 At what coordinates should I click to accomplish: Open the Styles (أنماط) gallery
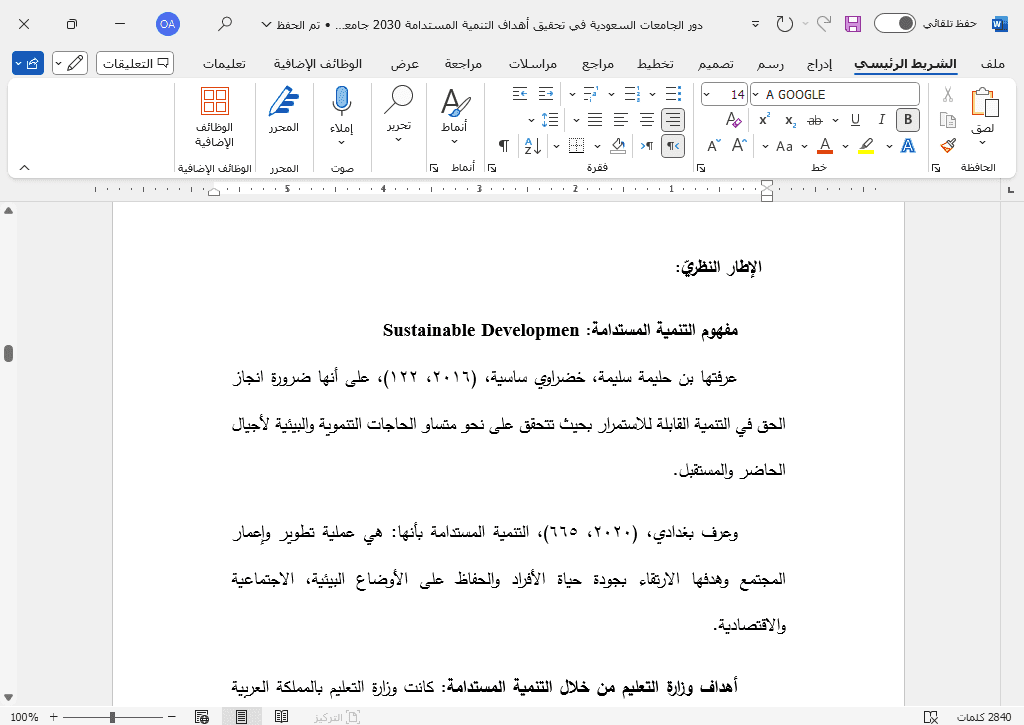click(x=455, y=115)
